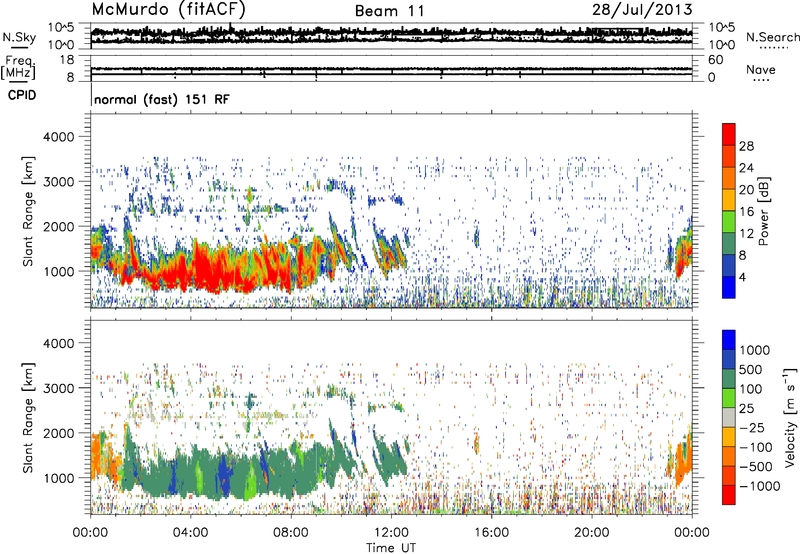Viewport: 800px width, 554px height.
Task: Click the 'Freq. [MHz]' axis label
Action: 18,68
